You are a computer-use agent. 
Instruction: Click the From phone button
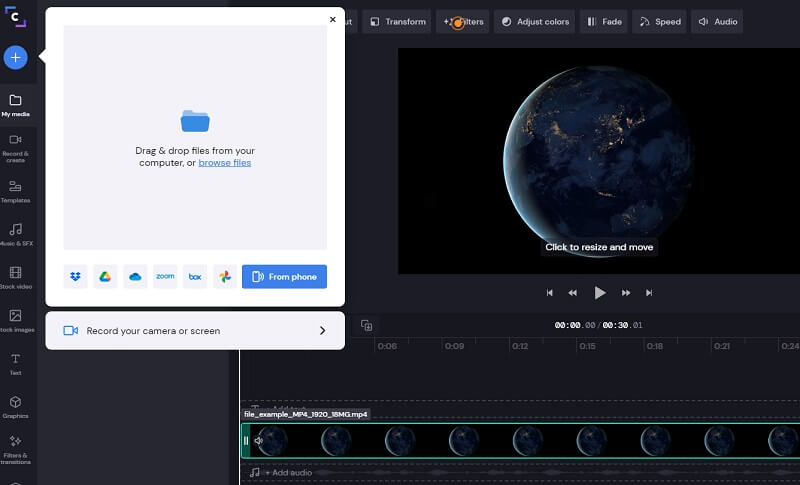[x=284, y=276]
